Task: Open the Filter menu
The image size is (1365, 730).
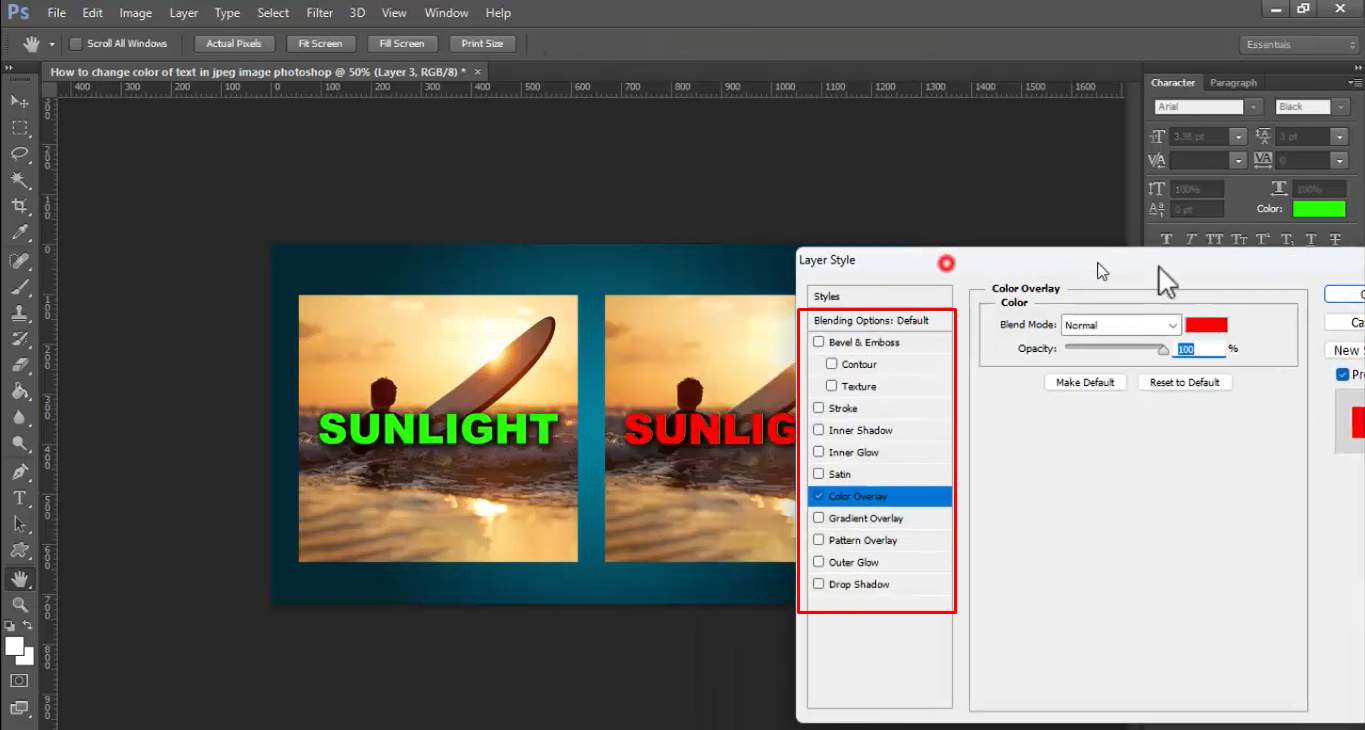Action: [319, 13]
